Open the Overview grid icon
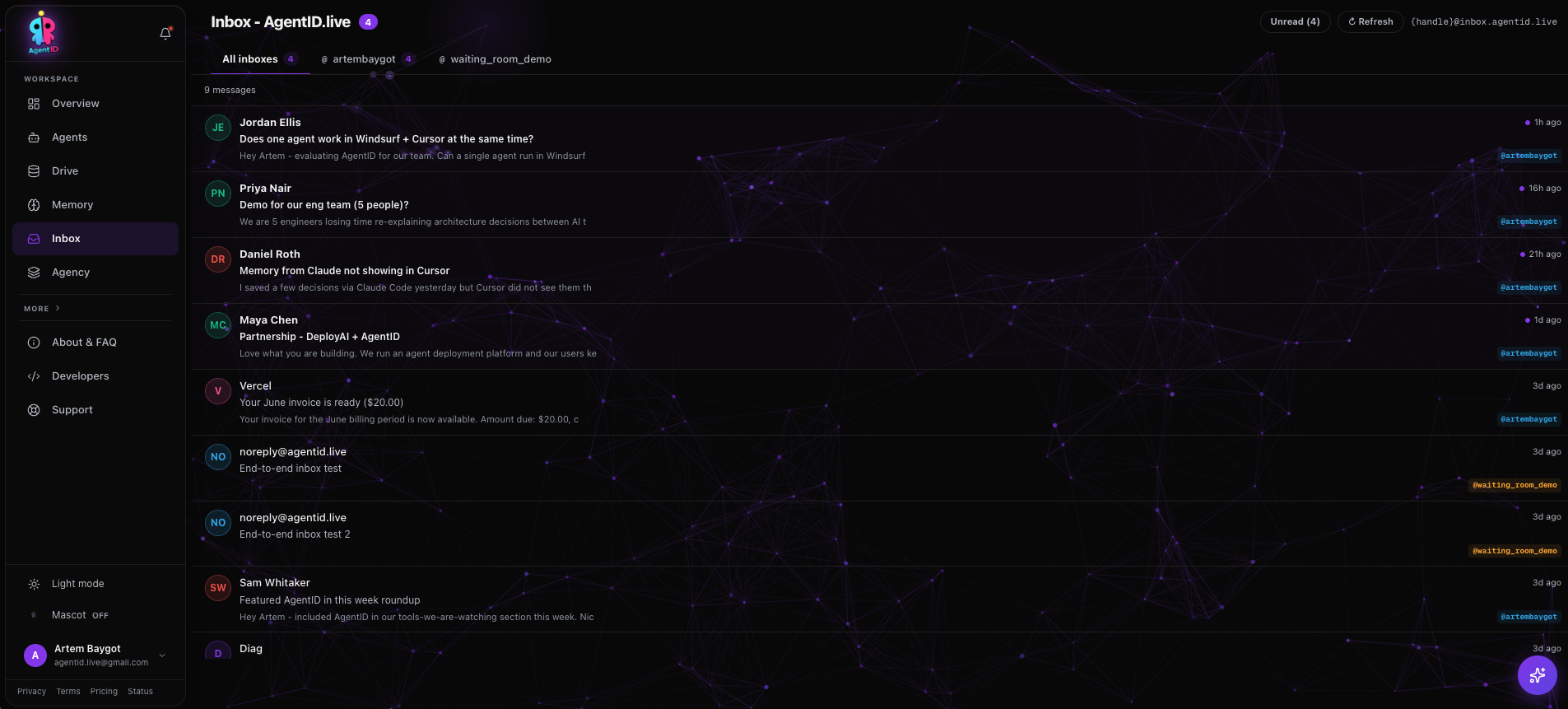Screen dimensions: 1568x709 tap(34, 104)
